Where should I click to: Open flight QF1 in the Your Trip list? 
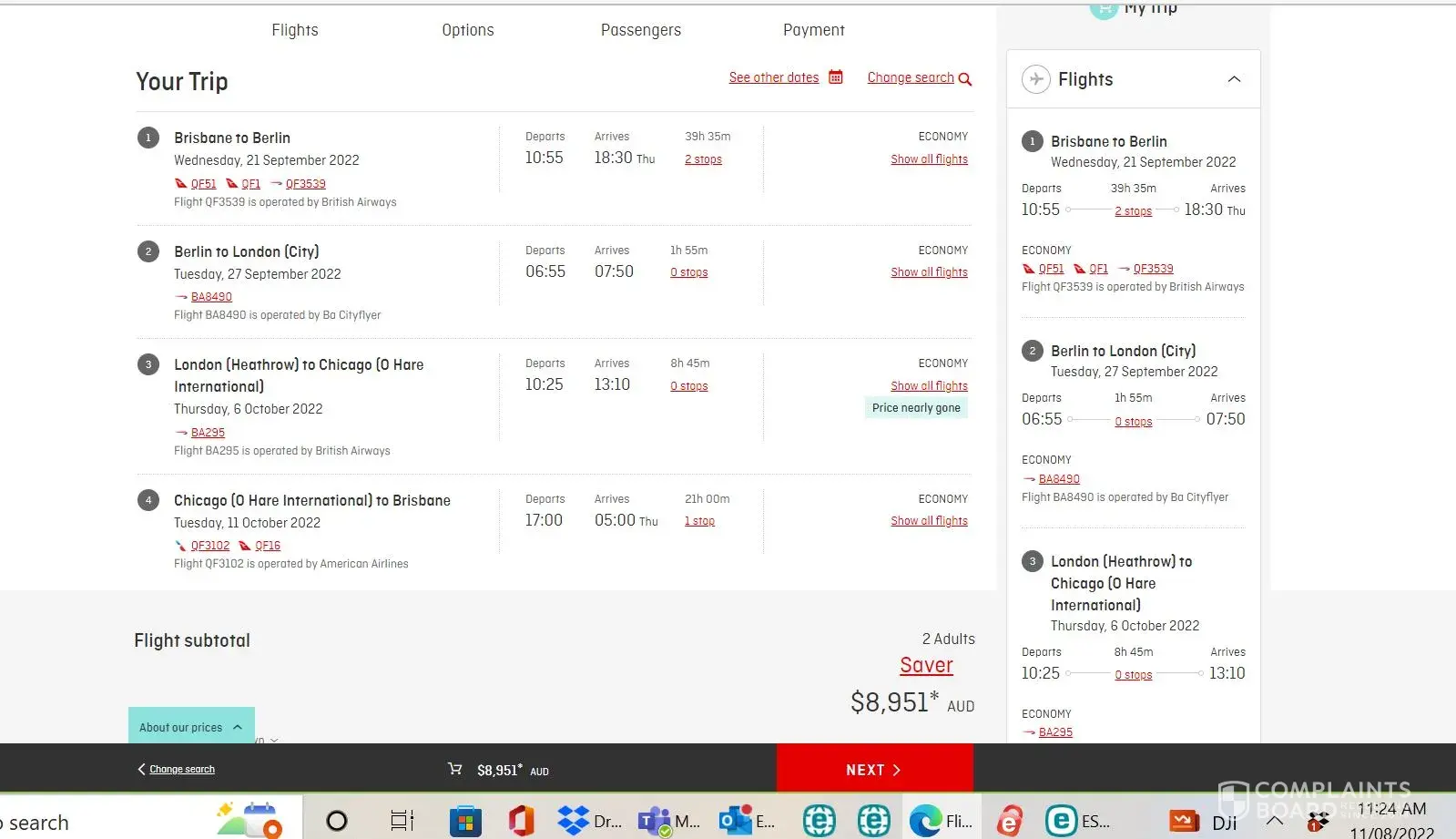point(250,184)
